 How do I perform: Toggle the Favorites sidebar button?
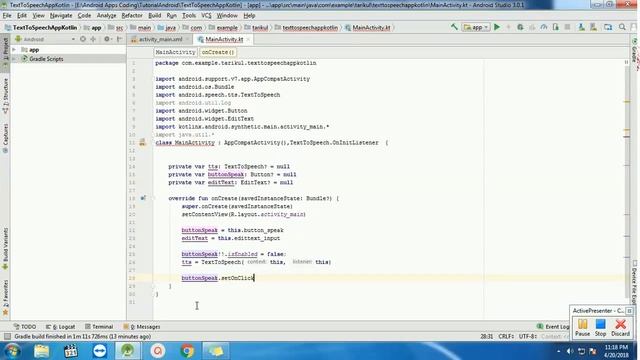[x=5, y=298]
